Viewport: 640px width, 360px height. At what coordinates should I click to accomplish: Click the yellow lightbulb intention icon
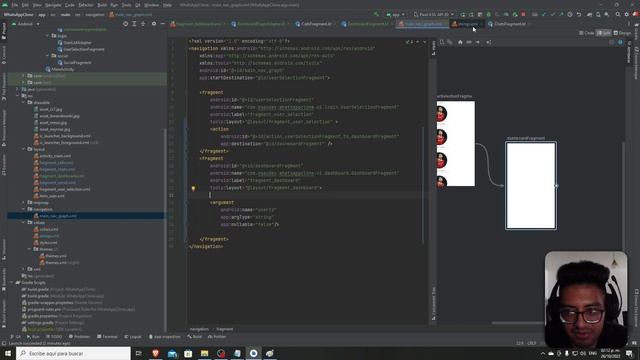pos(193,189)
